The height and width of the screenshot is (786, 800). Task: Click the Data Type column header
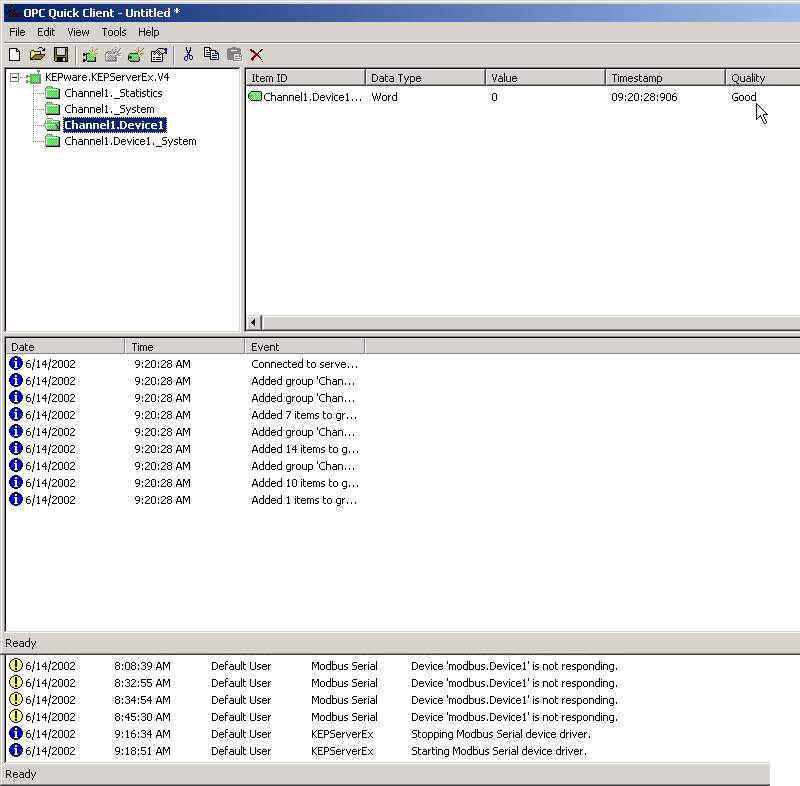click(x=424, y=78)
